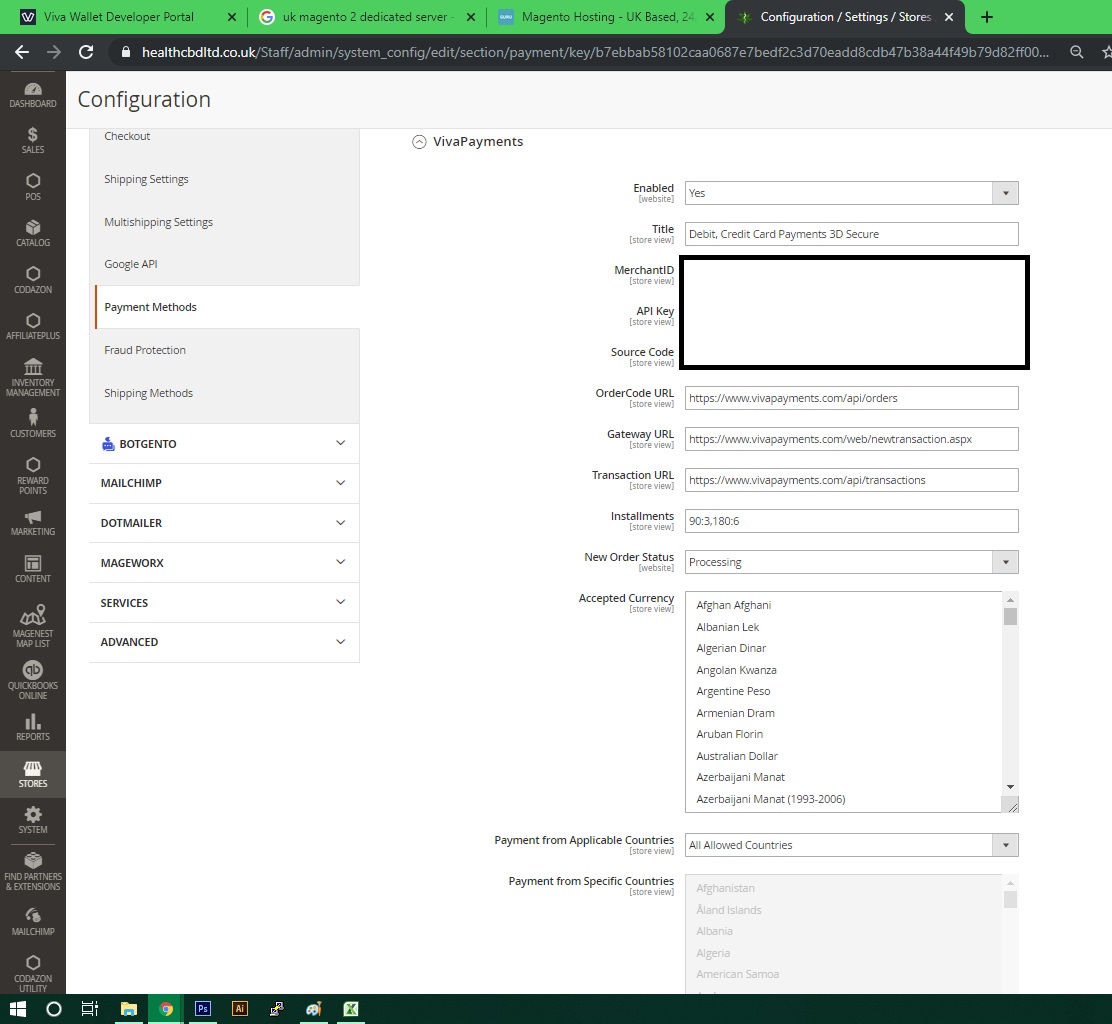Expand the Botgento config group
Image resolution: width=1112 pixels, height=1024 pixels.
(224, 444)
